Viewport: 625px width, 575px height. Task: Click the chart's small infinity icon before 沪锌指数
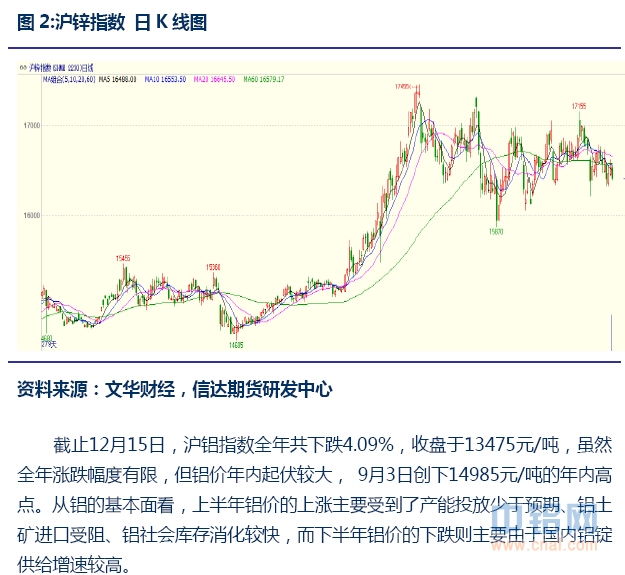tap(23, 68)
